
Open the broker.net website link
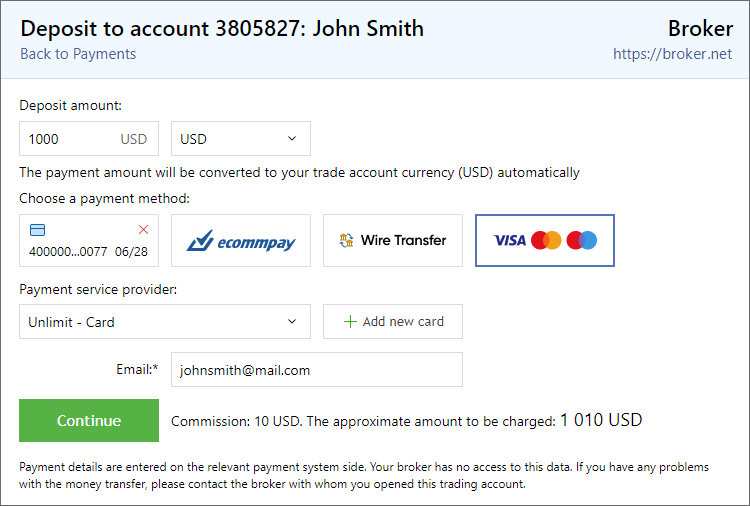click(x=672, y=54)
